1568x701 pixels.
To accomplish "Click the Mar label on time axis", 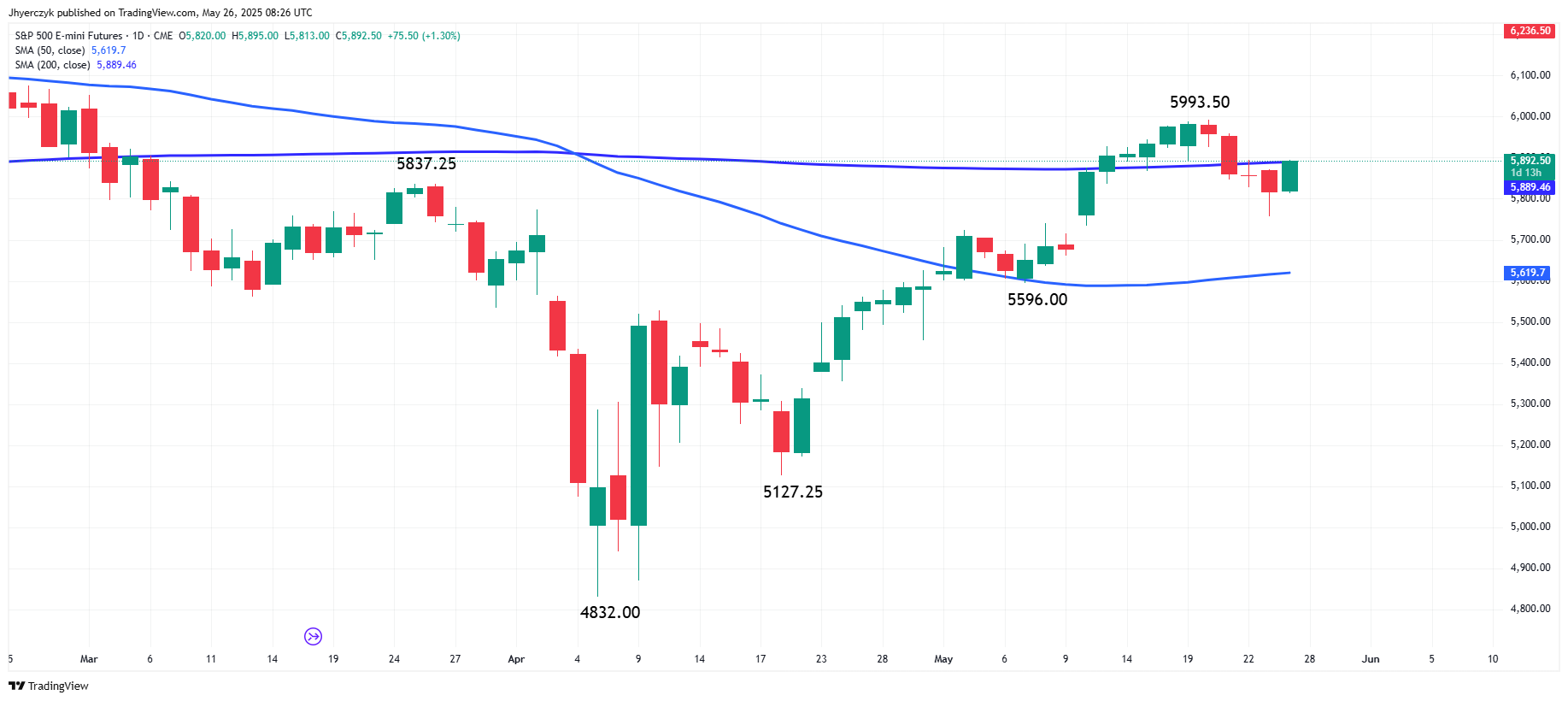I will (89, 659).
